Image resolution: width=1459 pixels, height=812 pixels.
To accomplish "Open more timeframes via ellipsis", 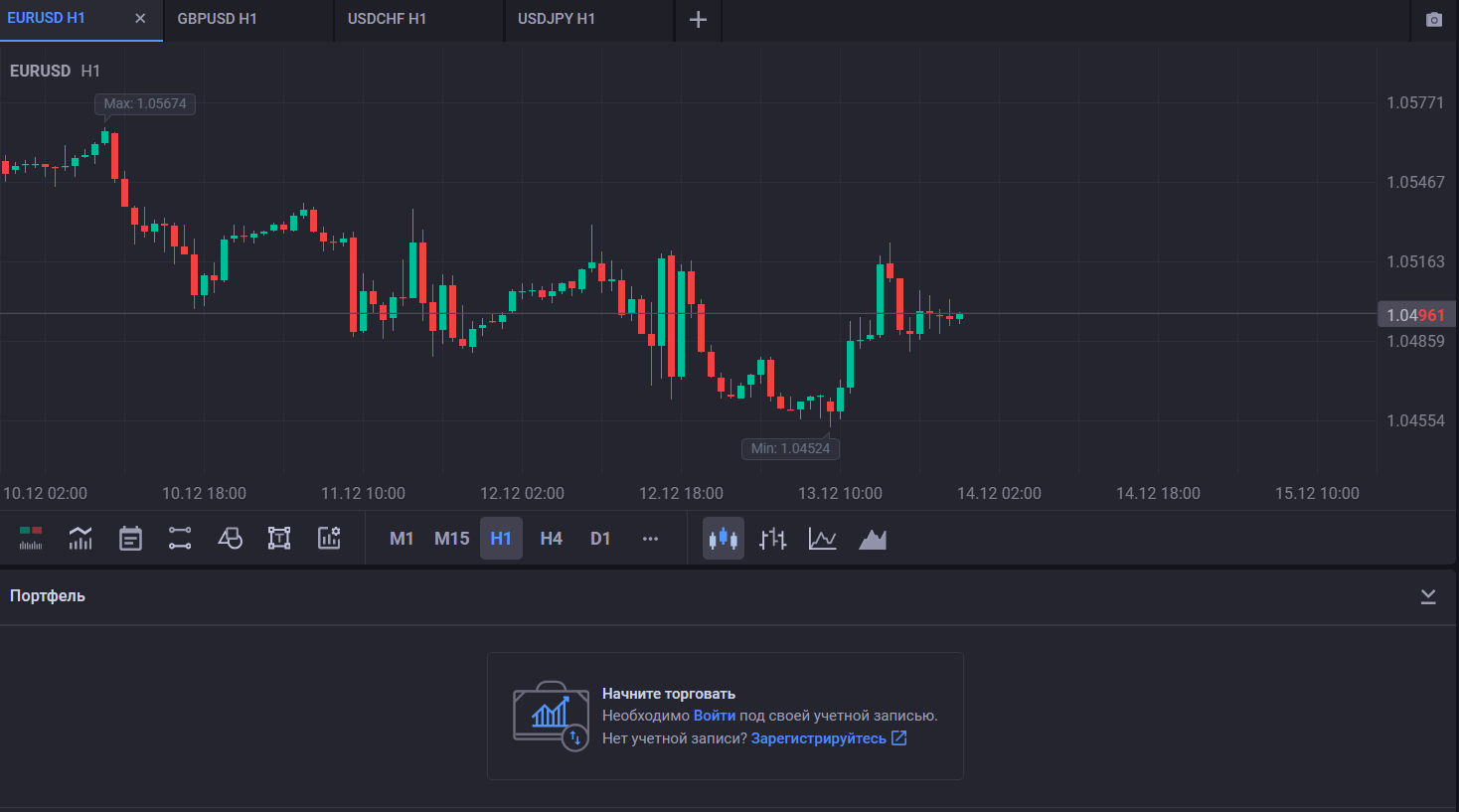I will [x=650, y=539].
